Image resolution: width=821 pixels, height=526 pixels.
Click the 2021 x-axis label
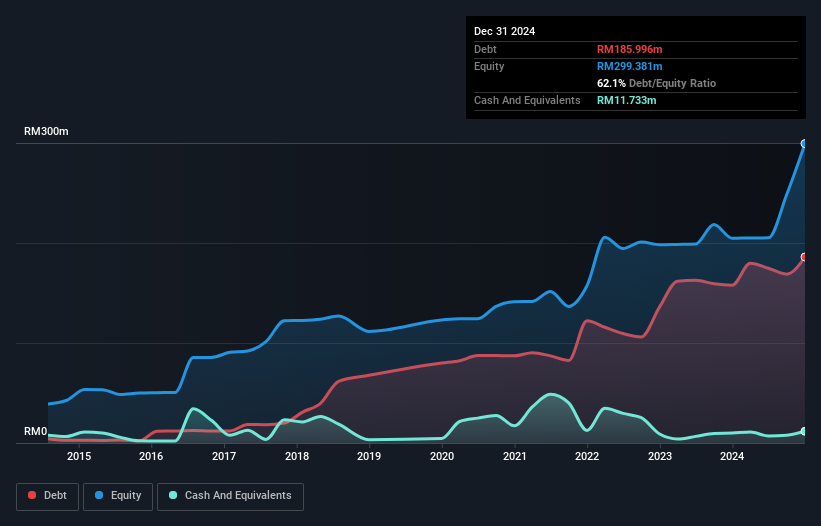(x=515, y=456)
